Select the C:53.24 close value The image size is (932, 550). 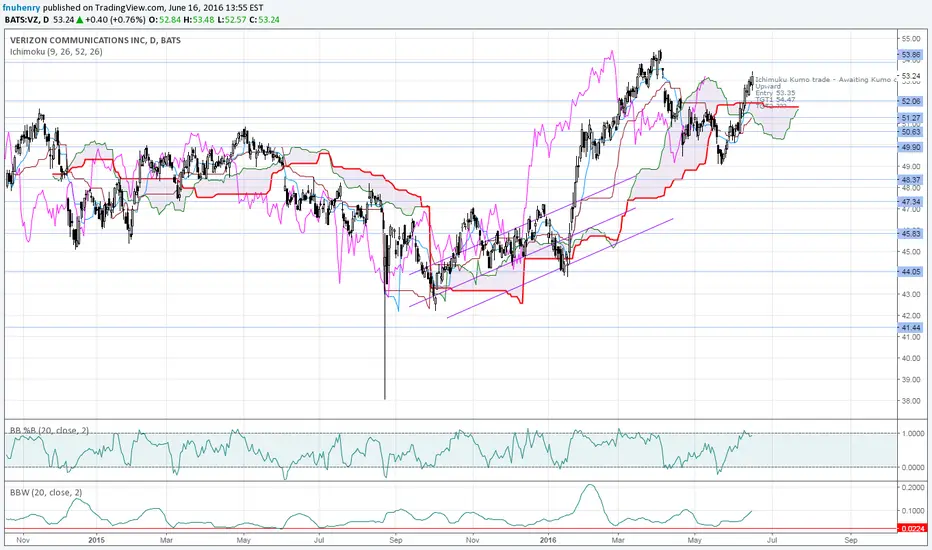pyautogui.click(x=265, y=20)
